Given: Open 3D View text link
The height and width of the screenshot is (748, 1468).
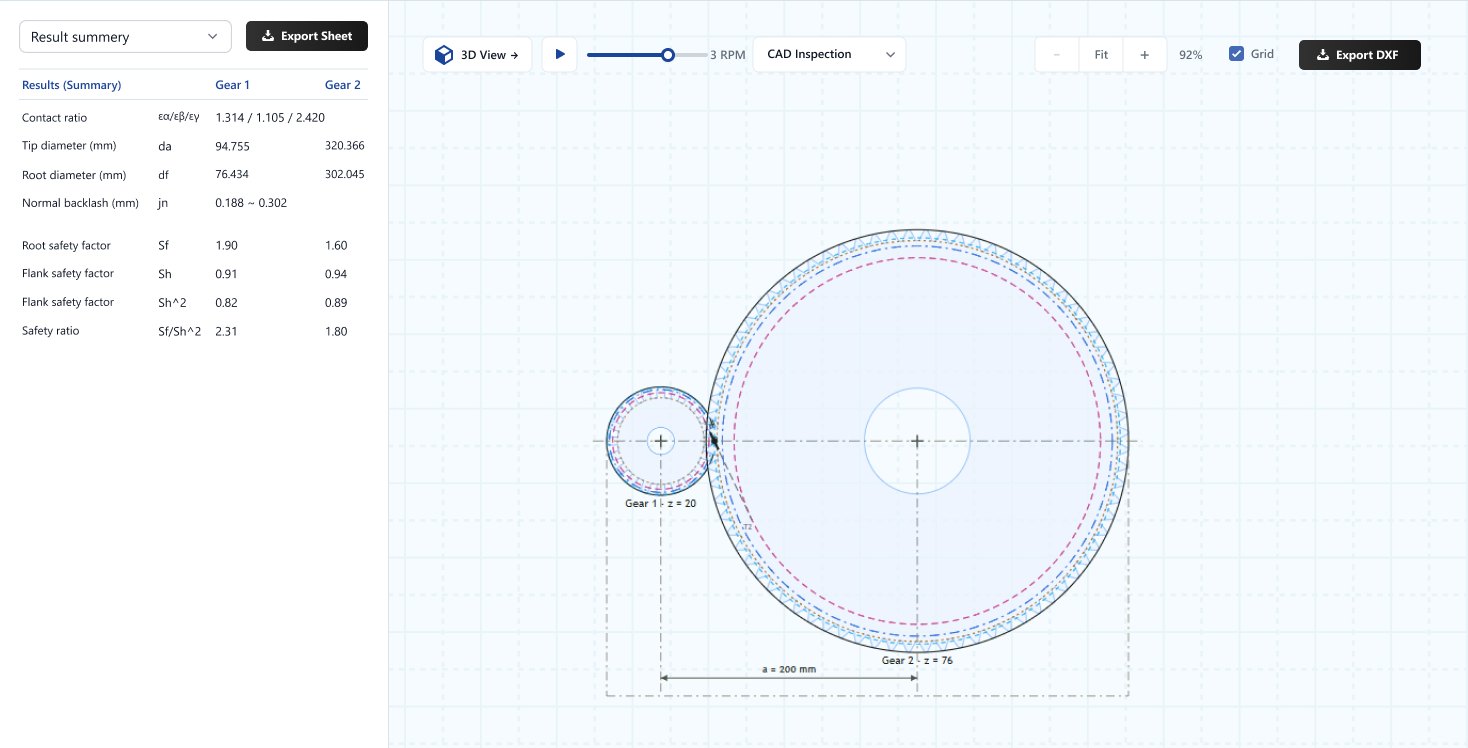Looking at the screenshot, I should [x=489, y=55].
